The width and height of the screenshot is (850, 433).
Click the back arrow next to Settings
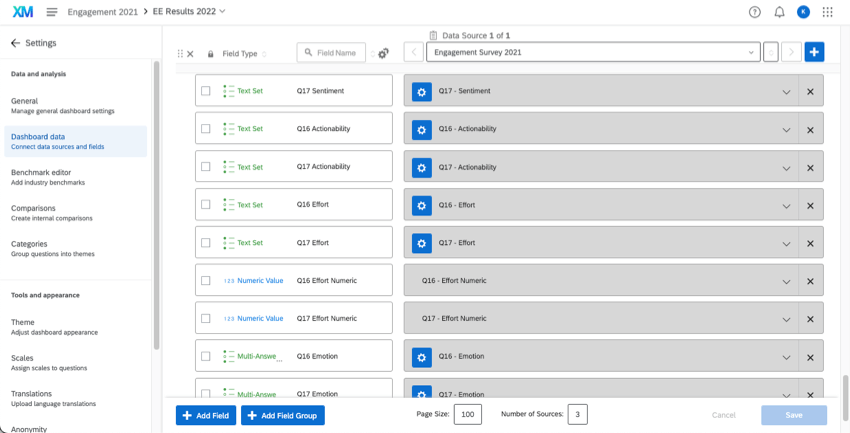(15, 43)
